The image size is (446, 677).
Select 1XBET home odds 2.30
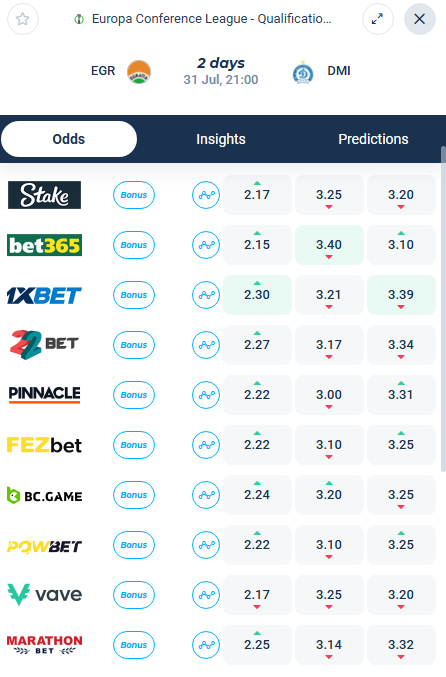click(x=257, y=295)
